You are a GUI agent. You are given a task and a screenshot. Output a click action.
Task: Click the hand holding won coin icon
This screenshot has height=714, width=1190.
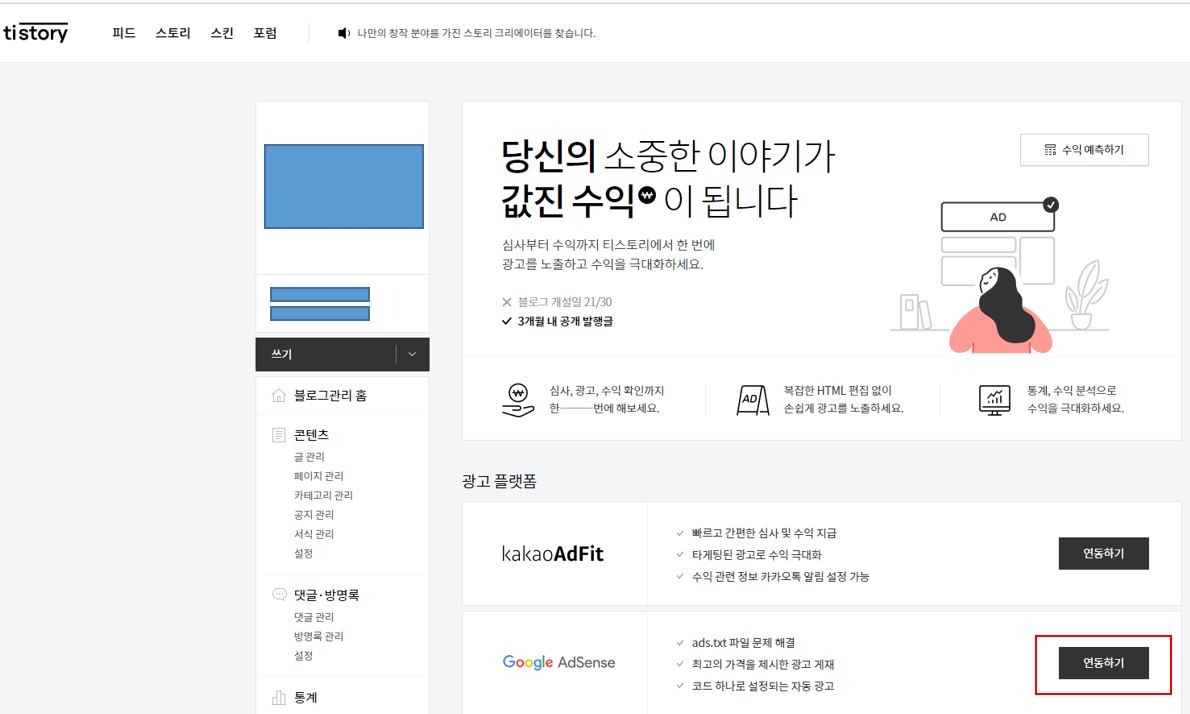pos(518,400)
